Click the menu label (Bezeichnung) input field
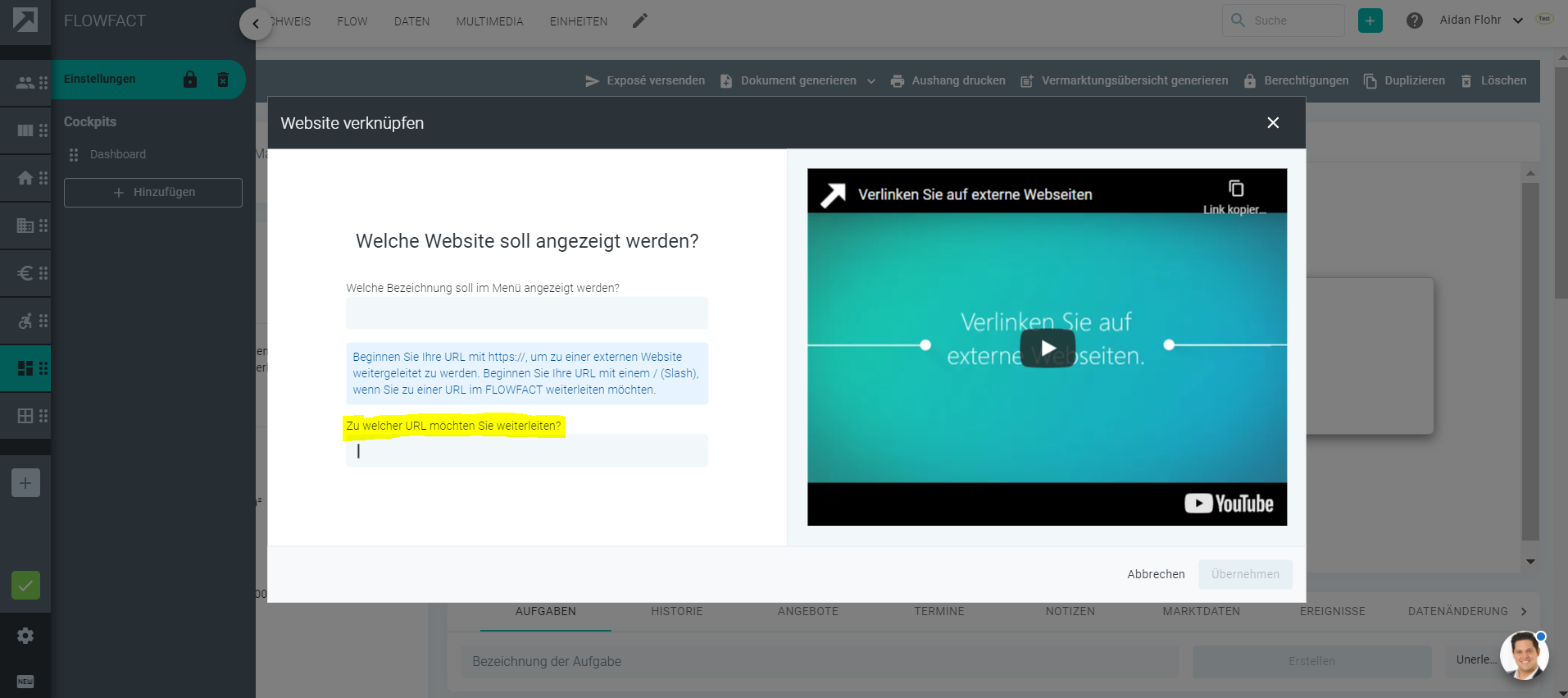The width and height of the screenshot is (1568, 698). pos(527,313)
